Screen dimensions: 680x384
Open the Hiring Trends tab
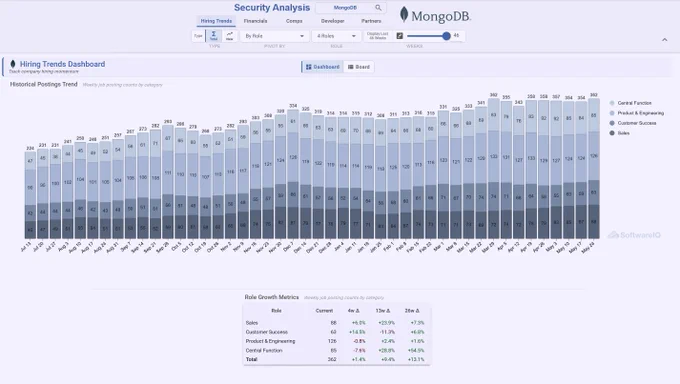click(216, 21)
